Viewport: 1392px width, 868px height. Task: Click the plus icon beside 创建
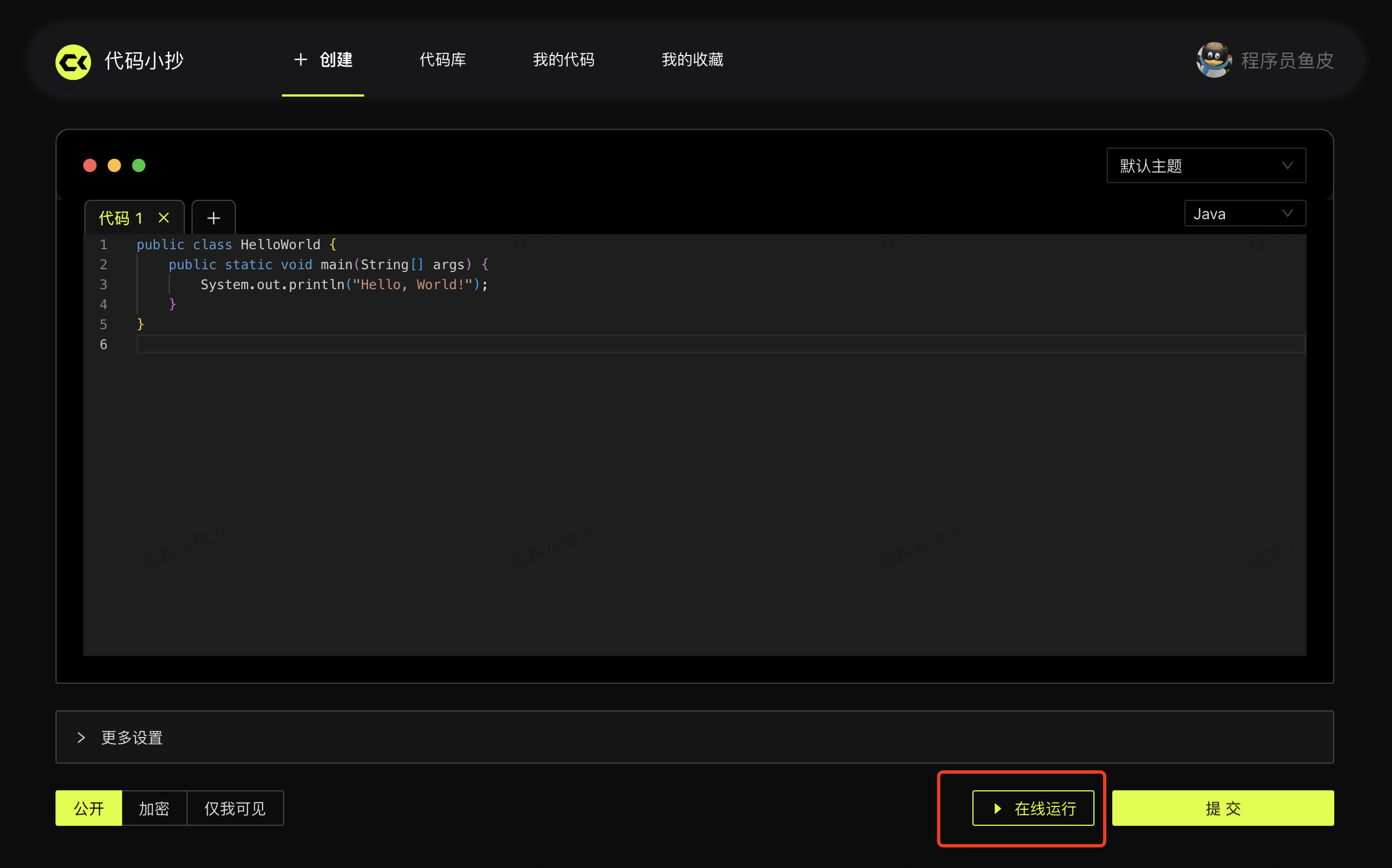point(301,60)
